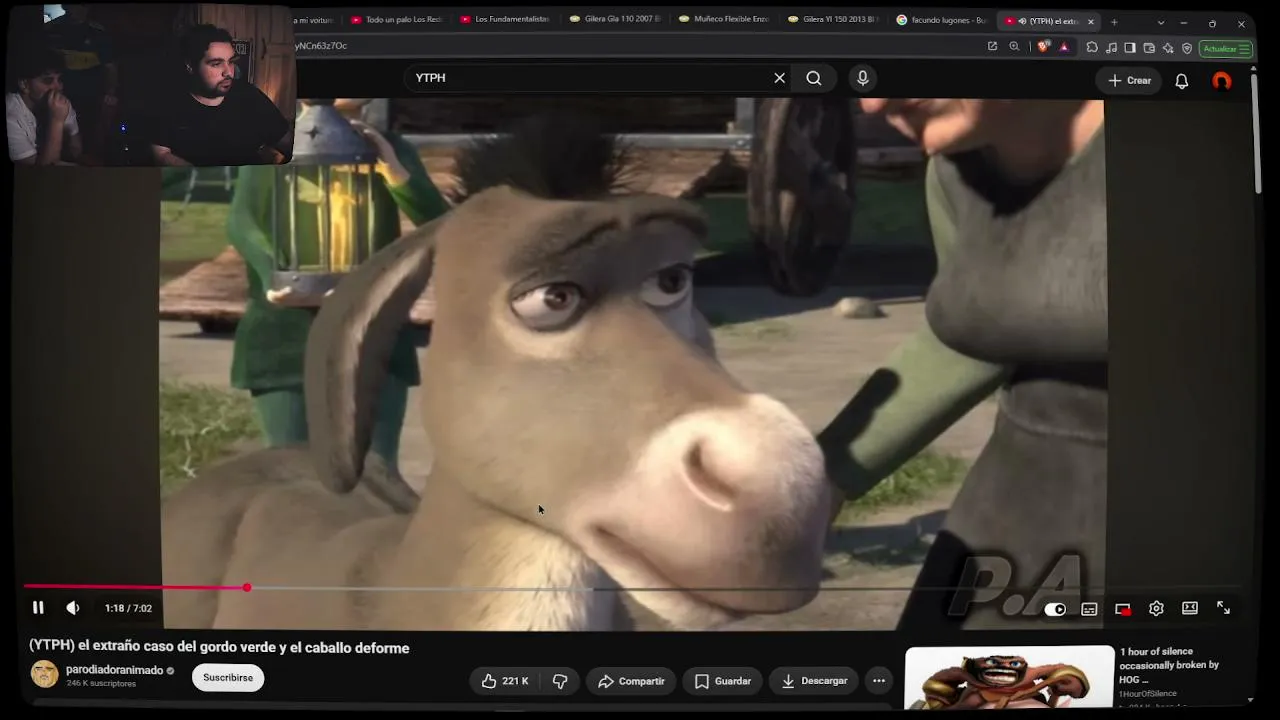Open the player settings gear
The width and height of the screenshot is (1280, 720).
point(1156,608)
